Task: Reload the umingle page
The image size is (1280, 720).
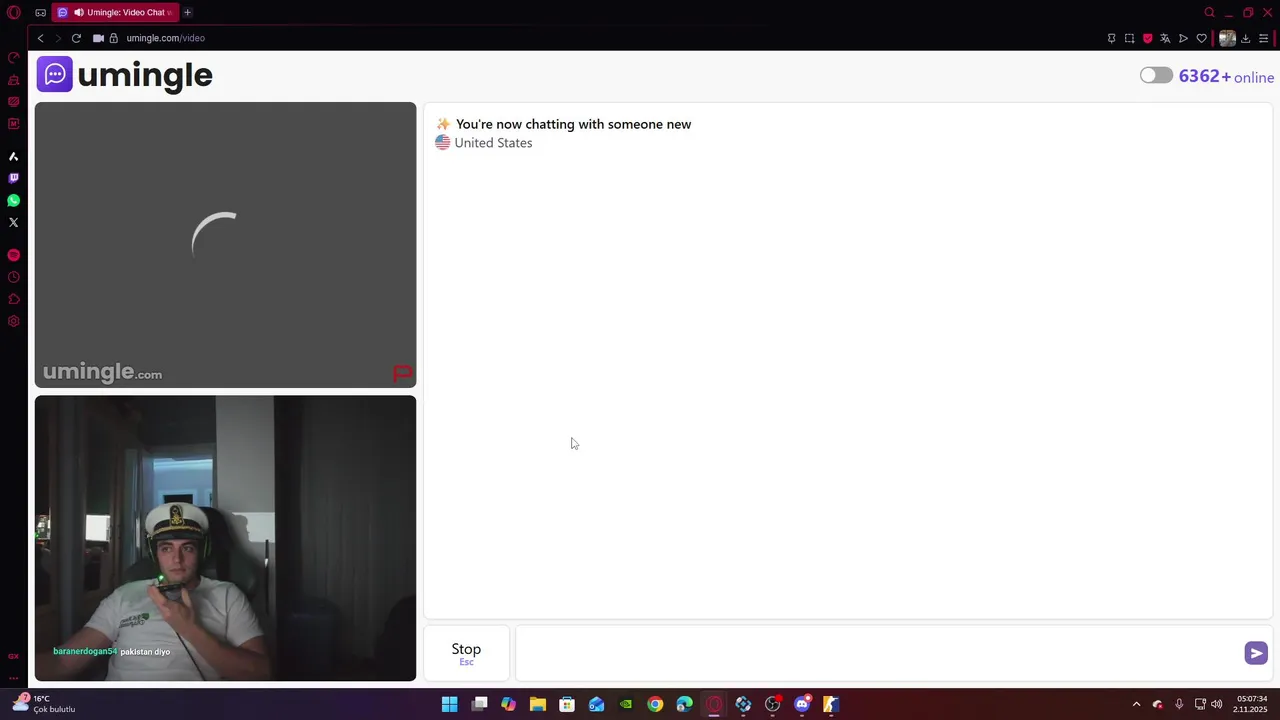Action: [76, 38]
